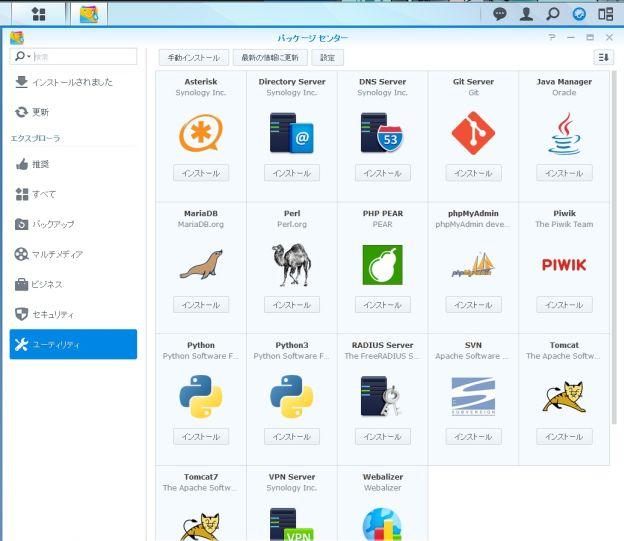Select the バックアップ backup category
The width and height of the screenshot is (624, 541).
[x=73, y=224]
